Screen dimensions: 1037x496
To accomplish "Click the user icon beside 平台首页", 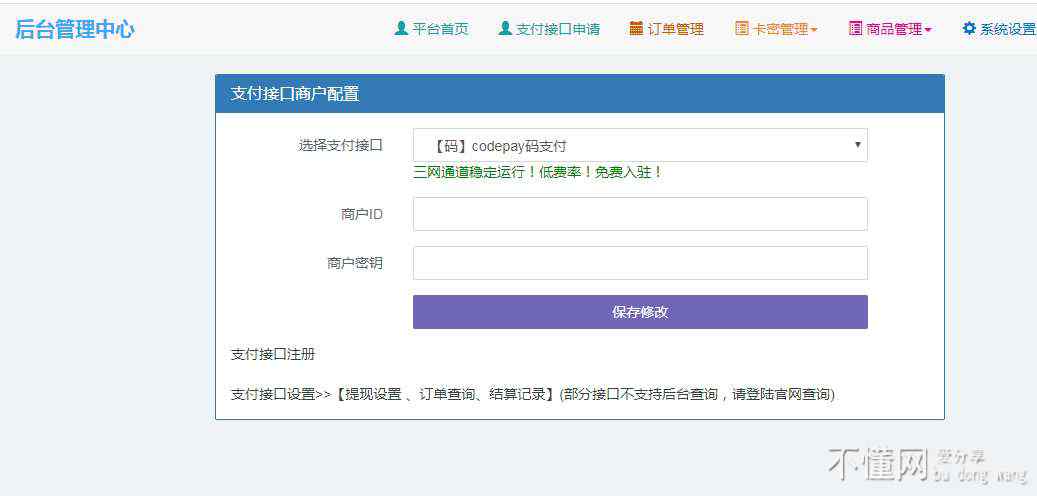I will click(401, 29).
